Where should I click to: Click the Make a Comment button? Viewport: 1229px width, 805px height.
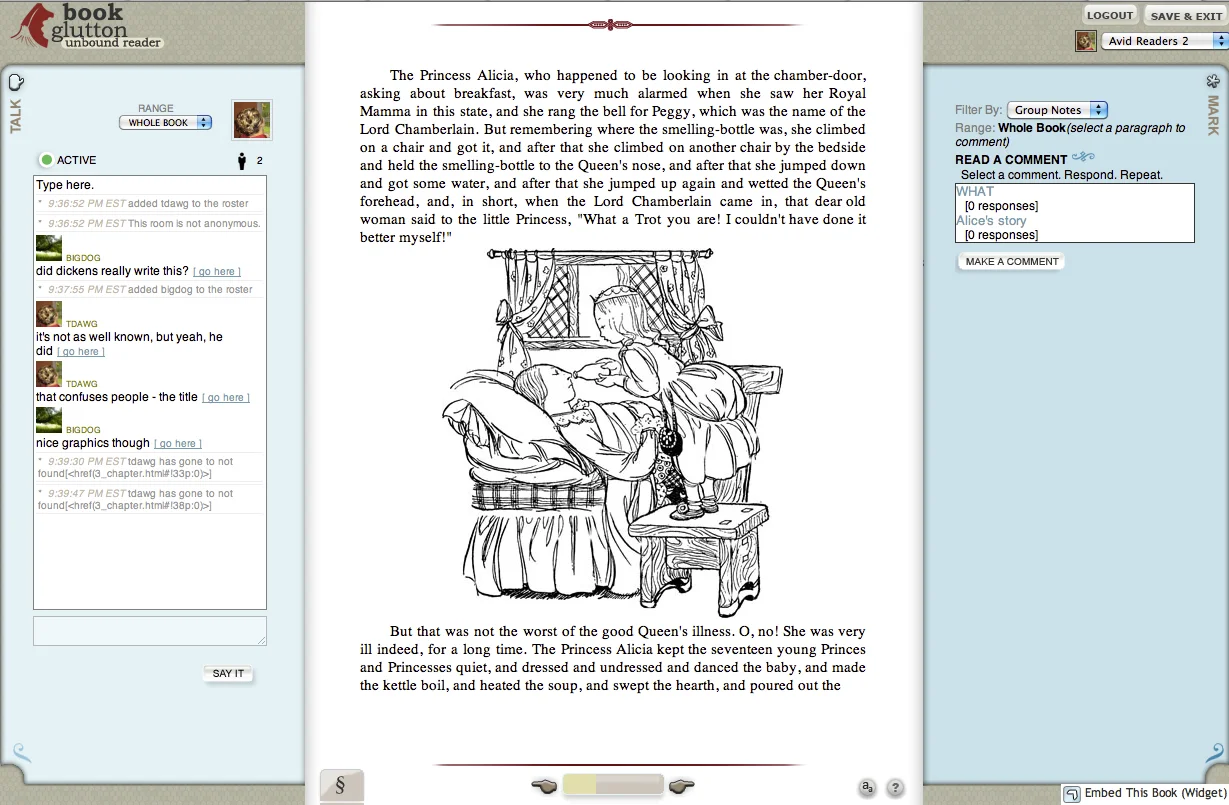[x=1011, y=262]
